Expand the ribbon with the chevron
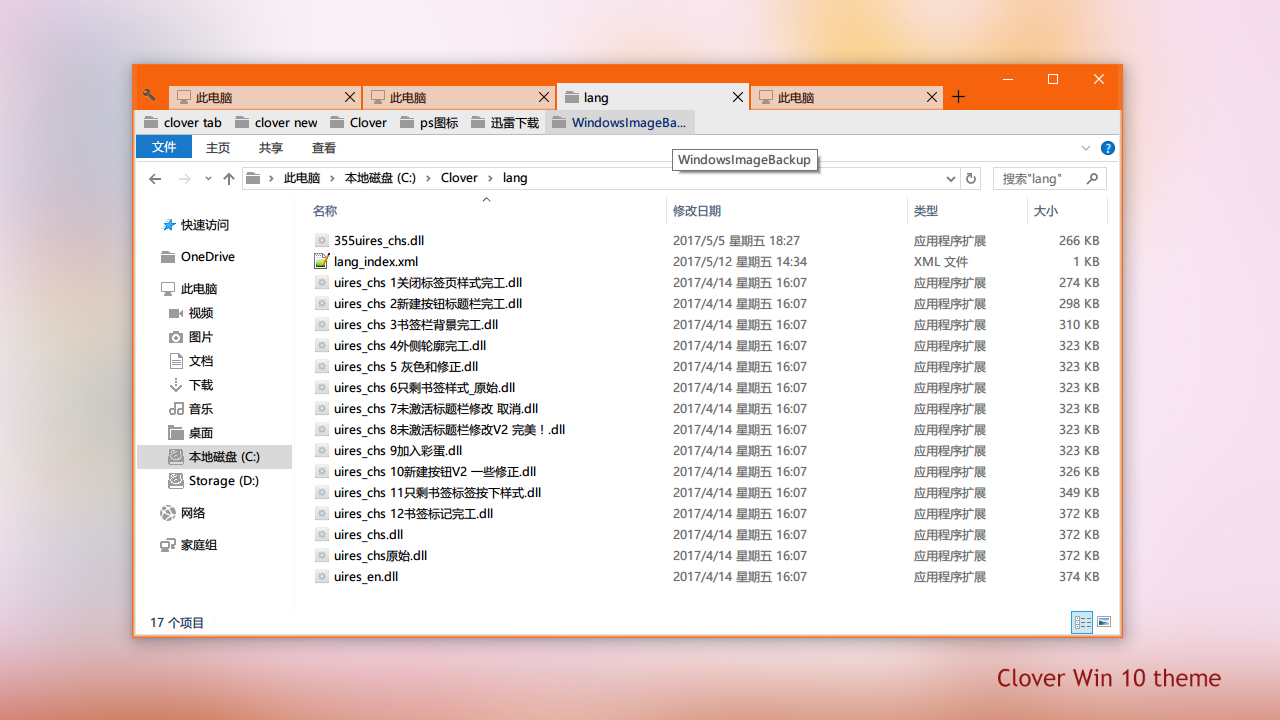1280x720 pixels. [x=1086, y=148]
